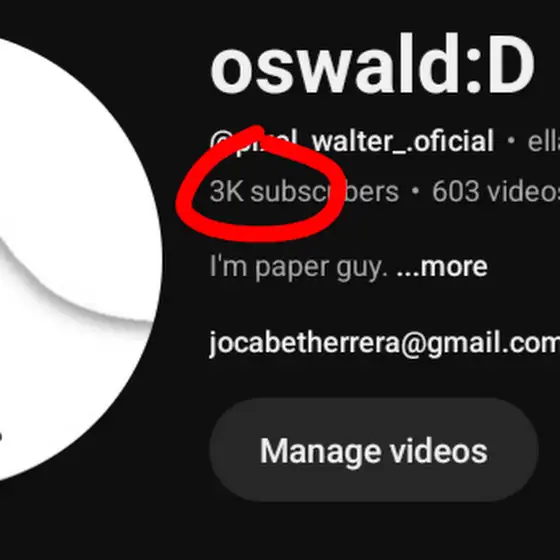Click the dot separator after the channel handle
This screenshot has width=560, height=560.
click(511, 141)
